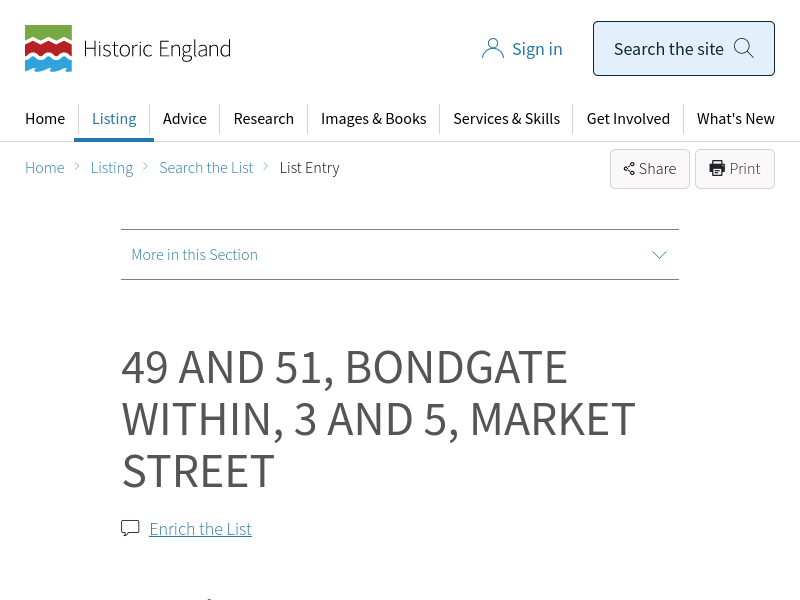
Task: Click the Sign in user icon
Action: click(492, 49)
